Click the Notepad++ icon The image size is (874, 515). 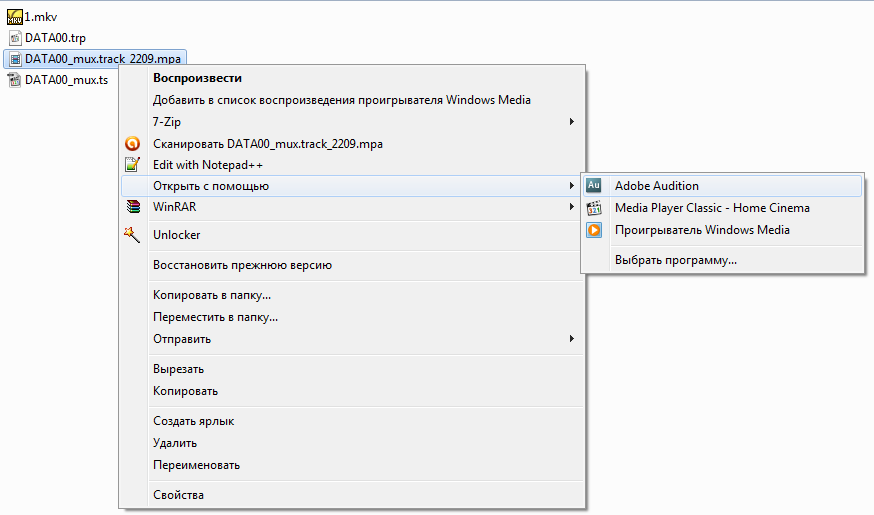click(x=131, y=165)
